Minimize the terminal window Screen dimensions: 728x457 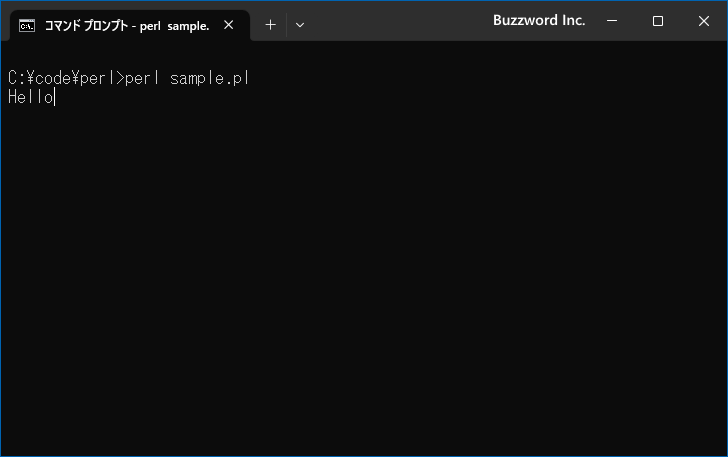[612, 20]
